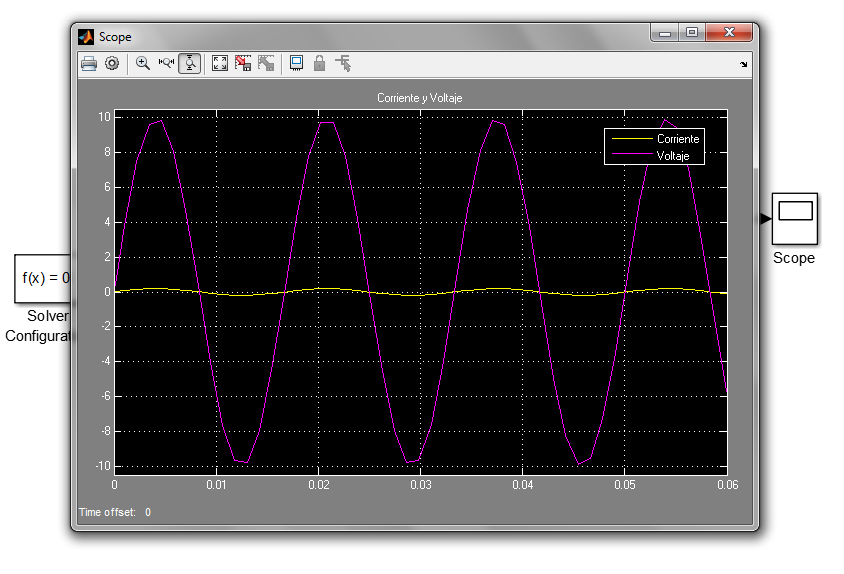The height and width of the screenshot is (574, 844).
Task: Maximize the Scope window
Action: [692, 32]
